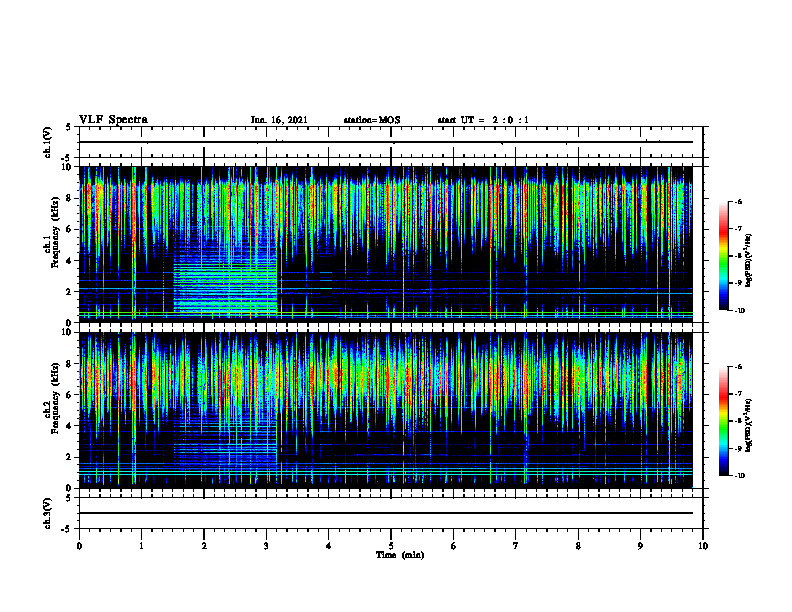Click the ch.1 spectrogram color scale bar
792x612 pixels.
(723, 256)
